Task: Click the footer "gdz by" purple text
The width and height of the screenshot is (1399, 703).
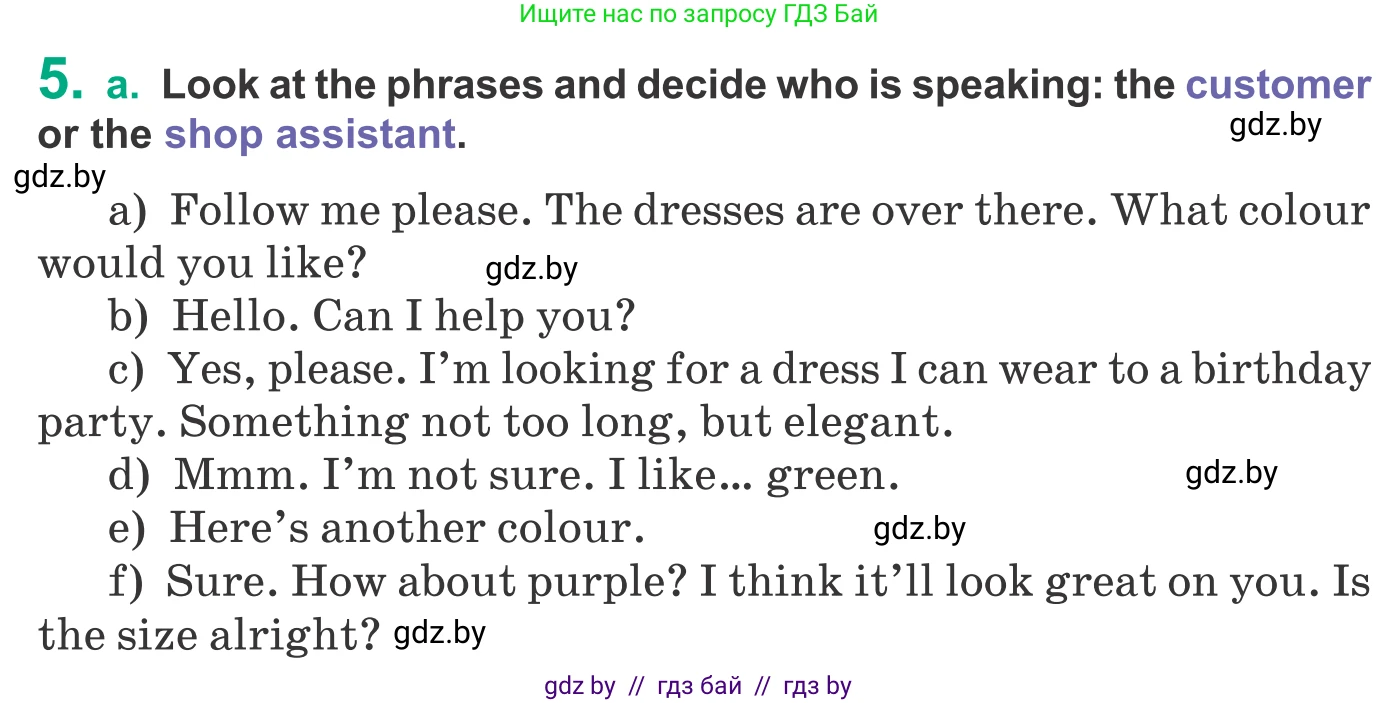Action: 579,686
